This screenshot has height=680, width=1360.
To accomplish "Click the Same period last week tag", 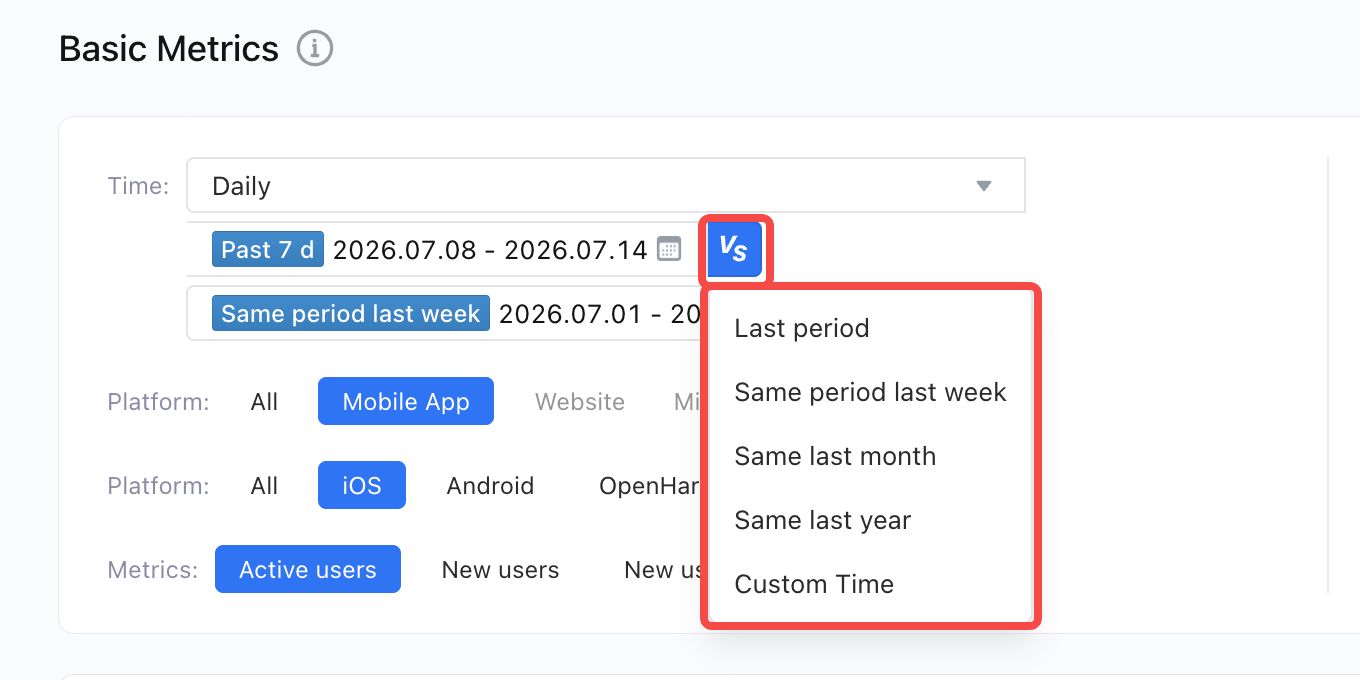I will point(351,313).
